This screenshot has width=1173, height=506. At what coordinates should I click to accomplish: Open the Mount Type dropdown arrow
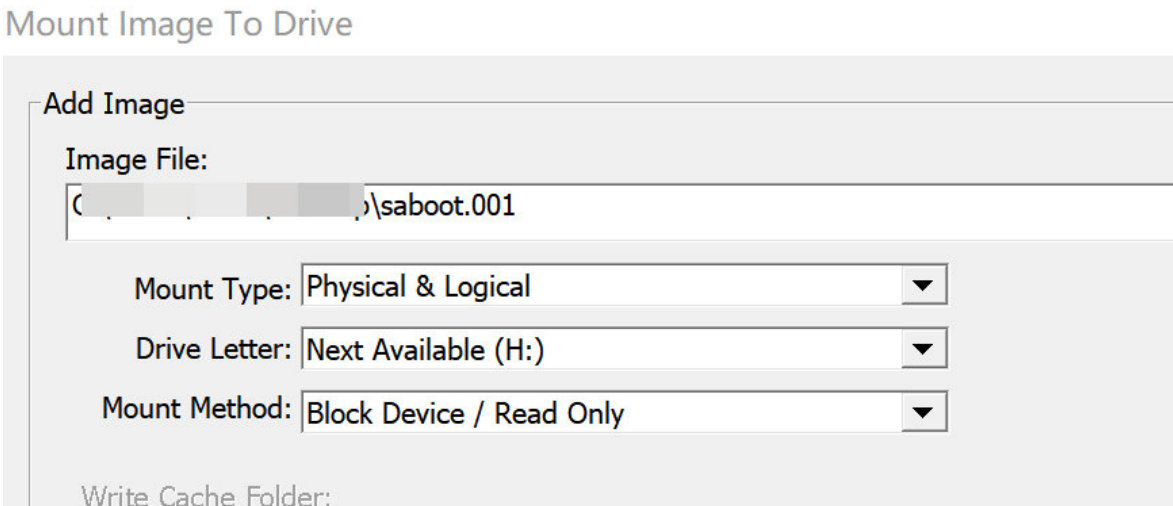(x=925, y=286)
